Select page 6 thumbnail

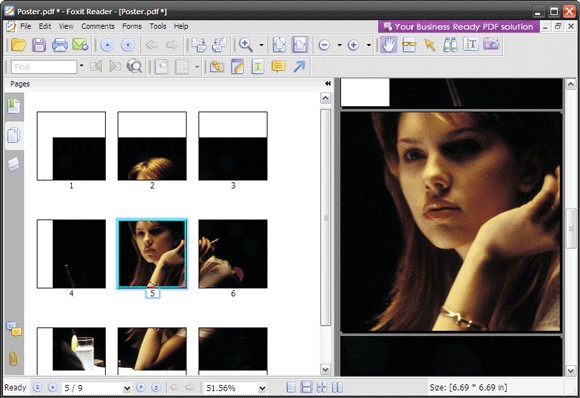233,254
